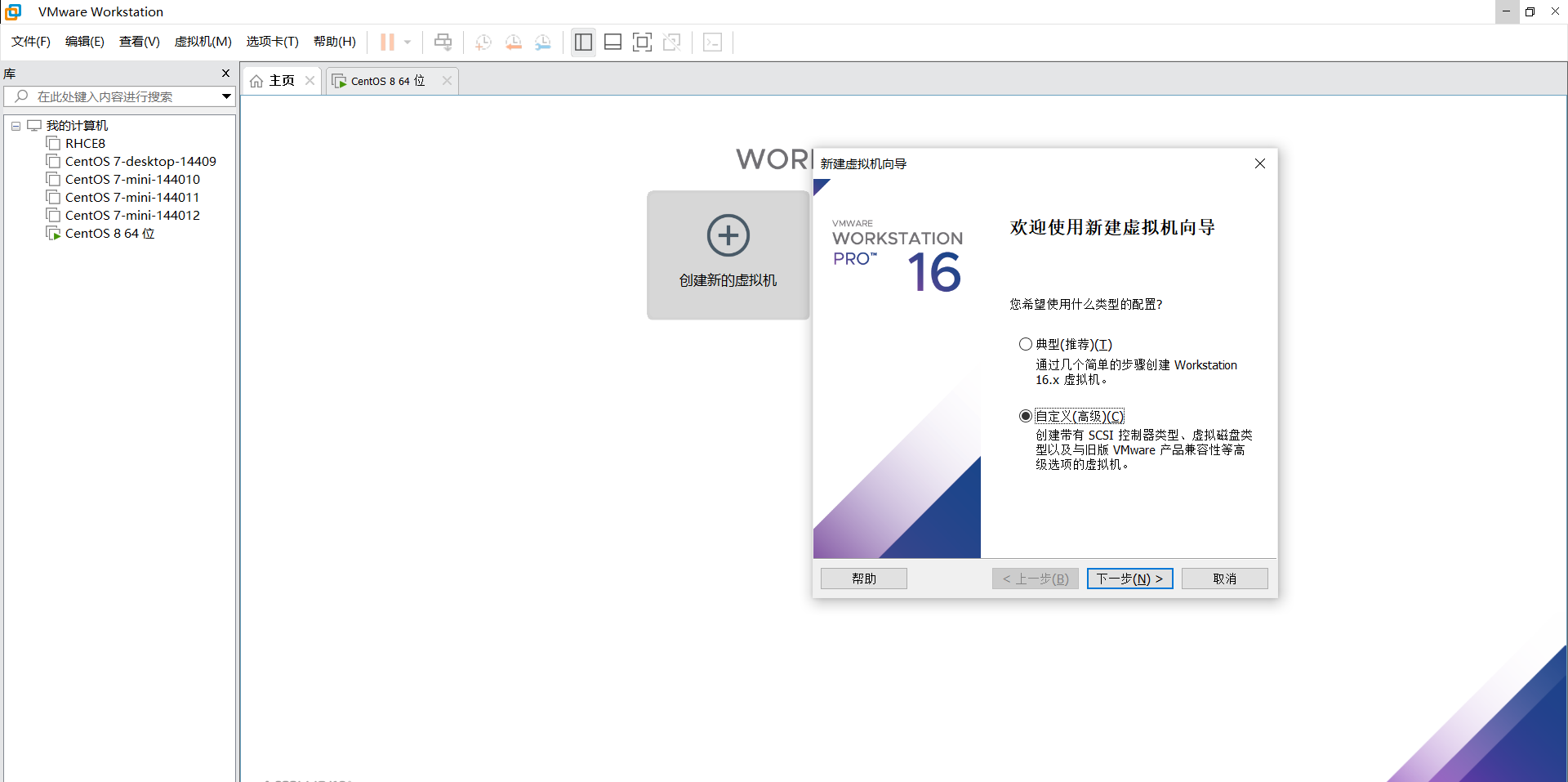Toggle the library sidebar view icon
The image size is (1568, 782).
[x=583, y=42]
